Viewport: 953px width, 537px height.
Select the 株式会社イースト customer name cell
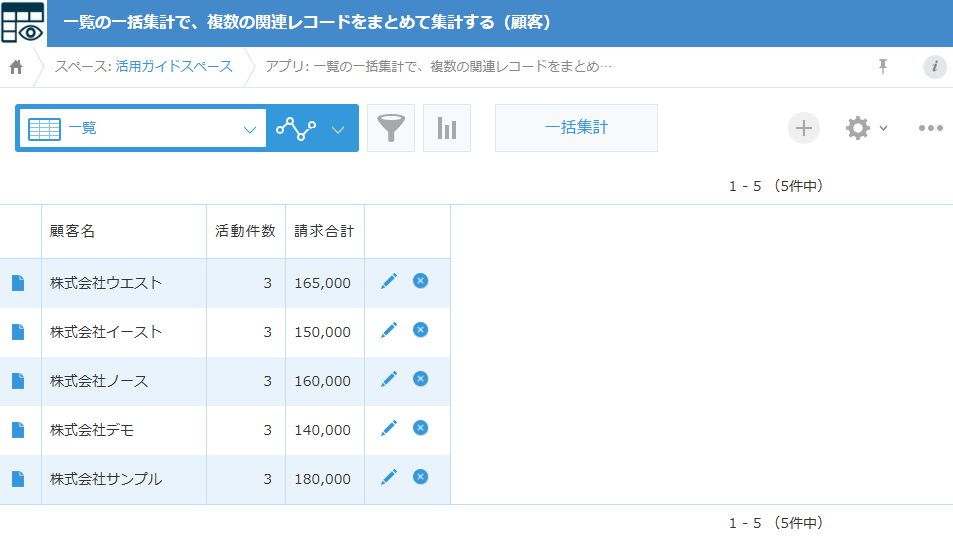click(x=124, y=332)
